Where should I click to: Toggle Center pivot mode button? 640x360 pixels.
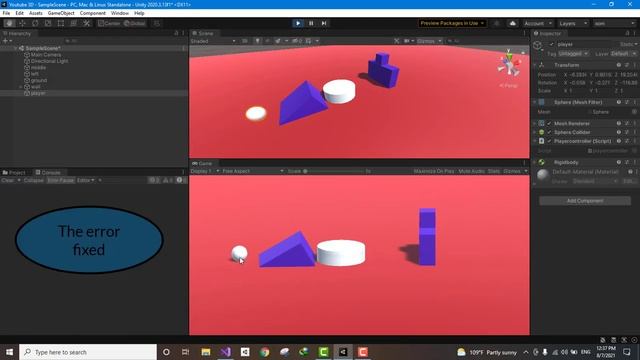[x=109, y=23]
